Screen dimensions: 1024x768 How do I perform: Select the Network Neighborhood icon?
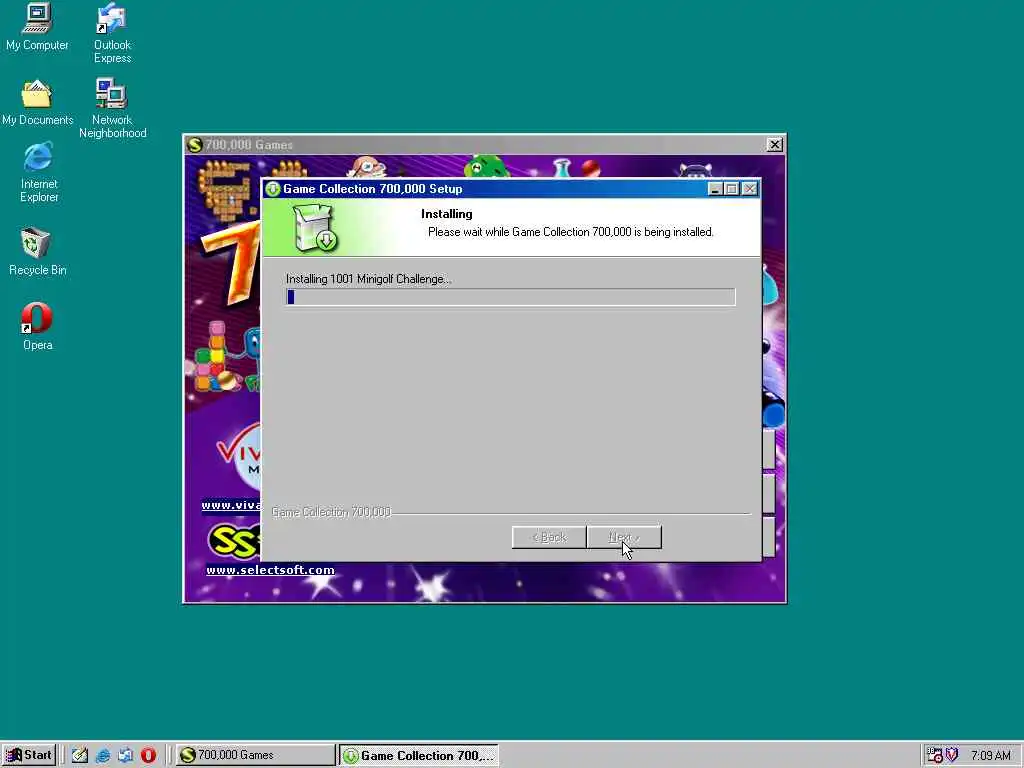click(112, 108)
